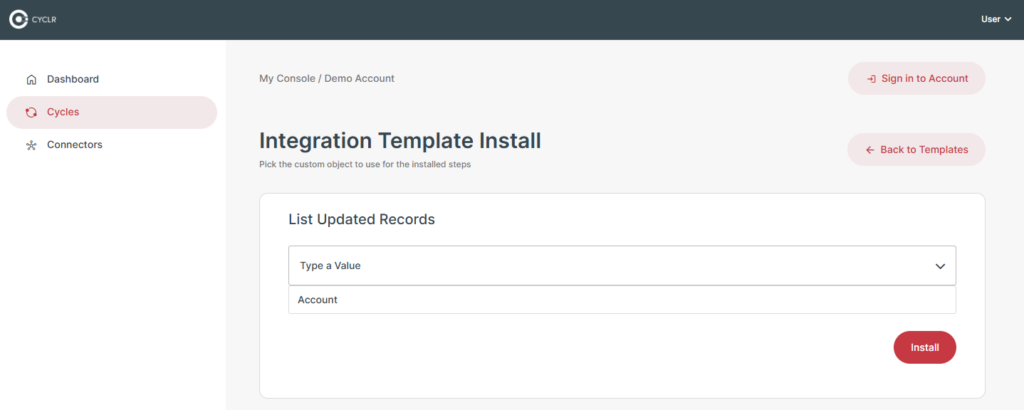Select Cycles in the sidebar
Image resolution: width=1024 pixels, height=410 pixels.
pos(111,112)
